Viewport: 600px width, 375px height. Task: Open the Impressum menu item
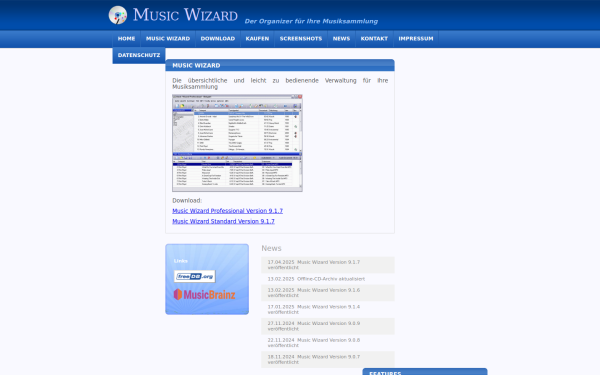[416, 39]
